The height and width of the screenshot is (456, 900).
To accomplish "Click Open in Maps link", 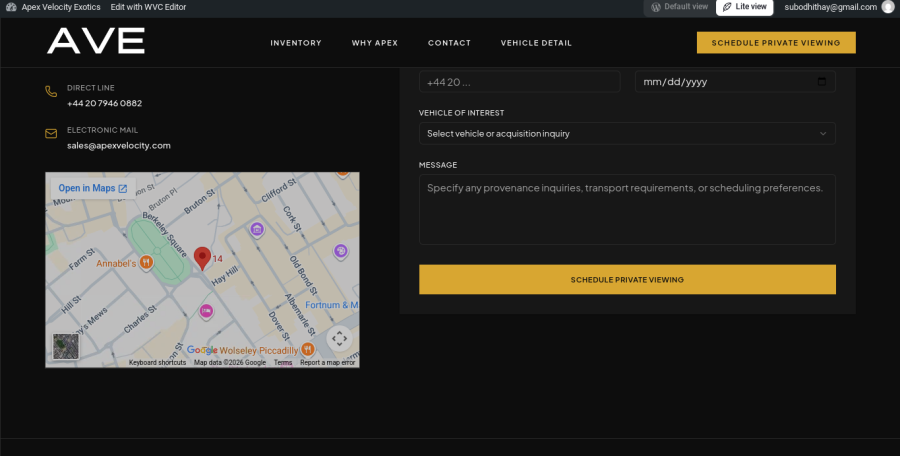I will coord(93,188).
